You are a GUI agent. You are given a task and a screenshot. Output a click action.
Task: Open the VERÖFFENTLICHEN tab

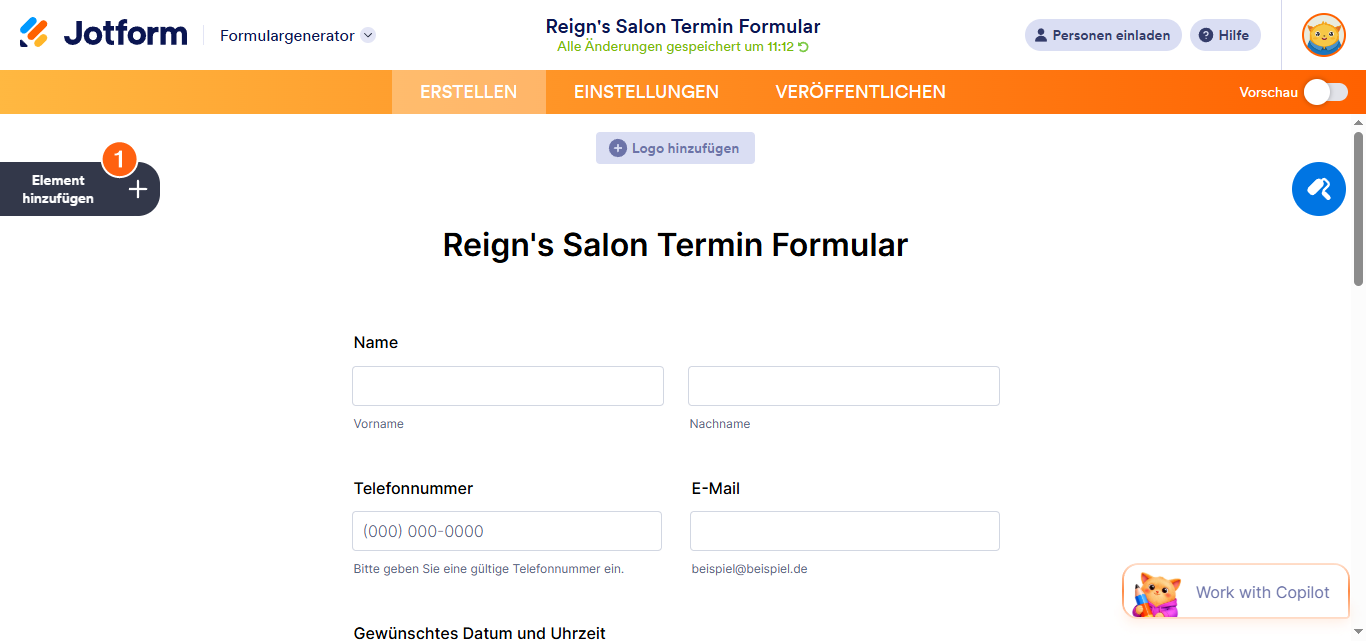860,92
